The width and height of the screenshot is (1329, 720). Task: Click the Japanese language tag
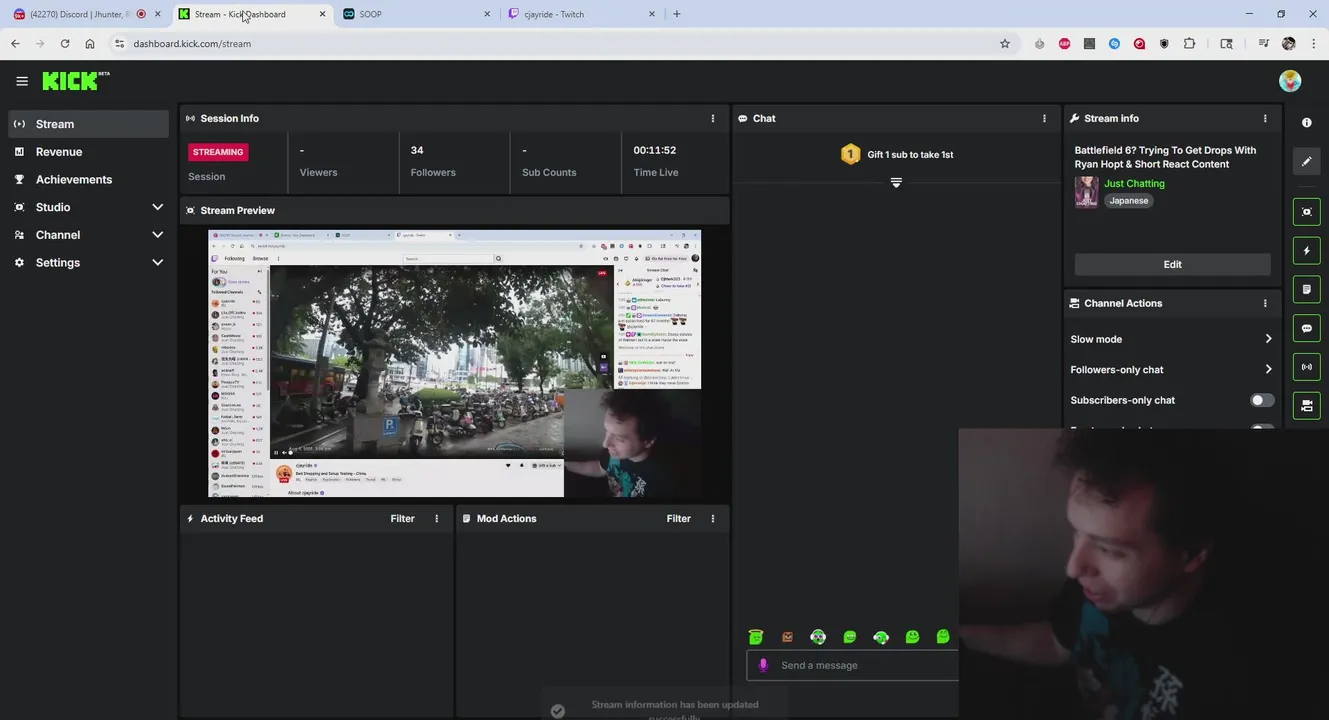click(x=1128, y=201)
